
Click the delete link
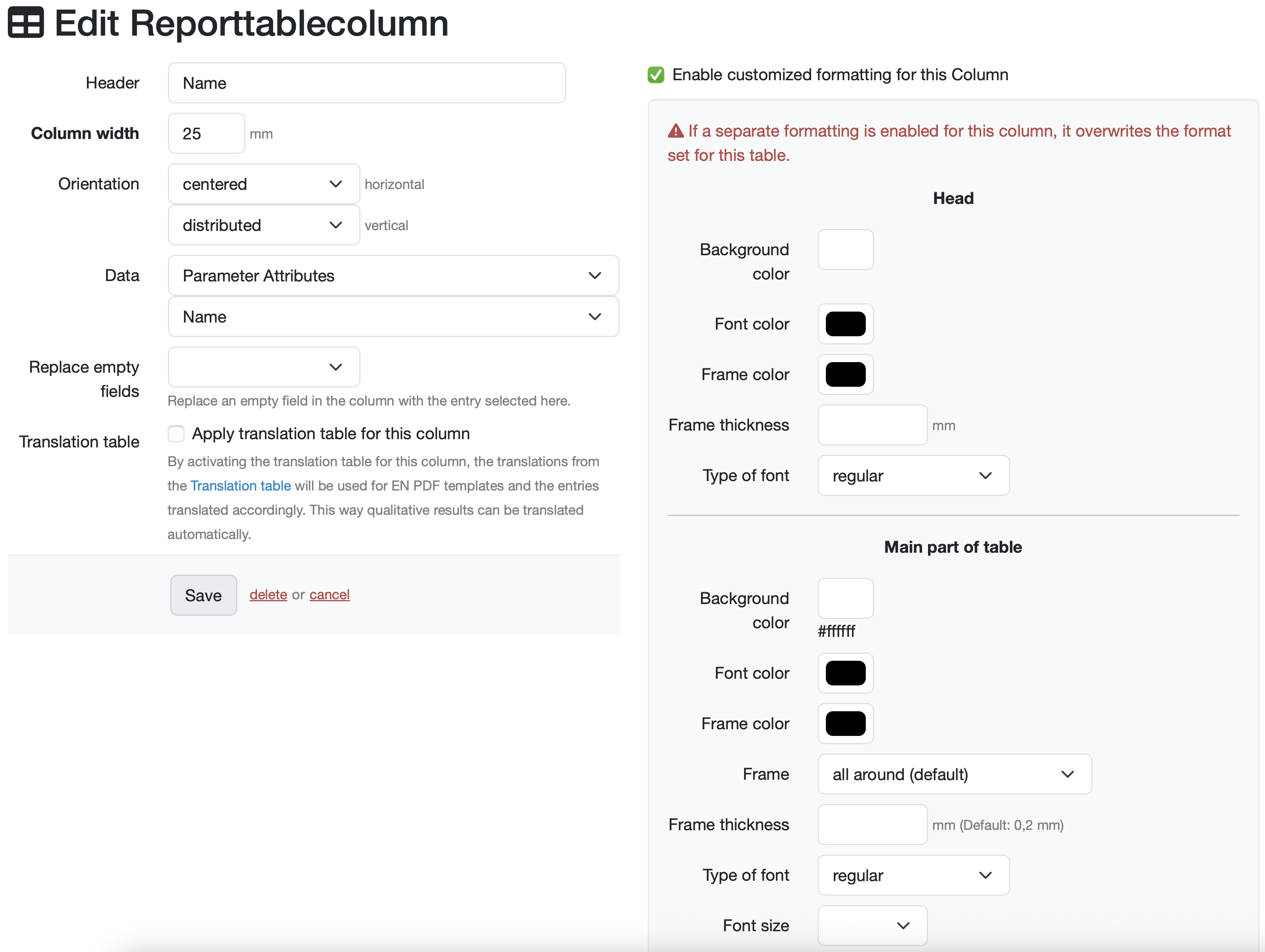(x=268, y=595)
